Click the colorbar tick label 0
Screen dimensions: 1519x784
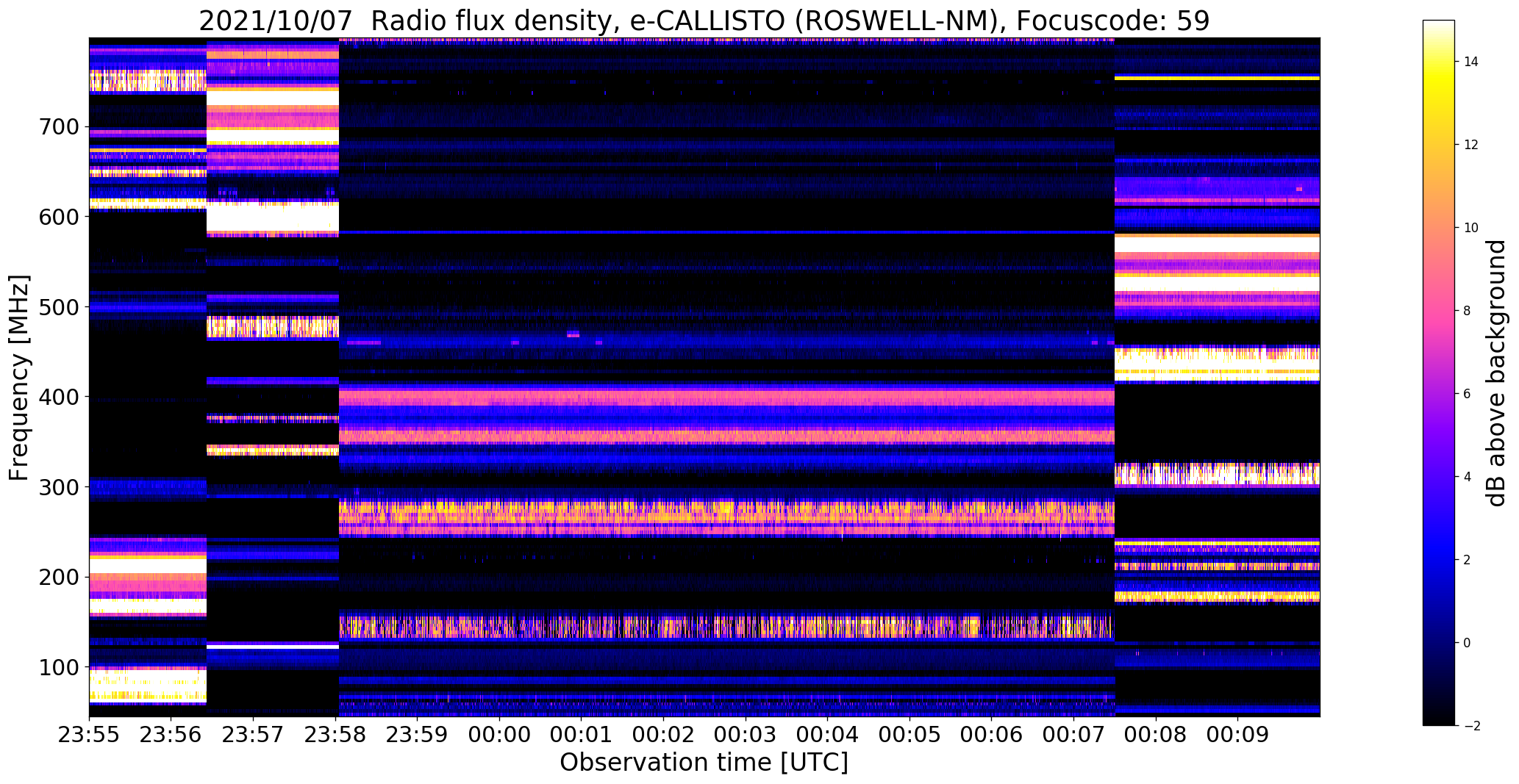(x=1467, y=643)
